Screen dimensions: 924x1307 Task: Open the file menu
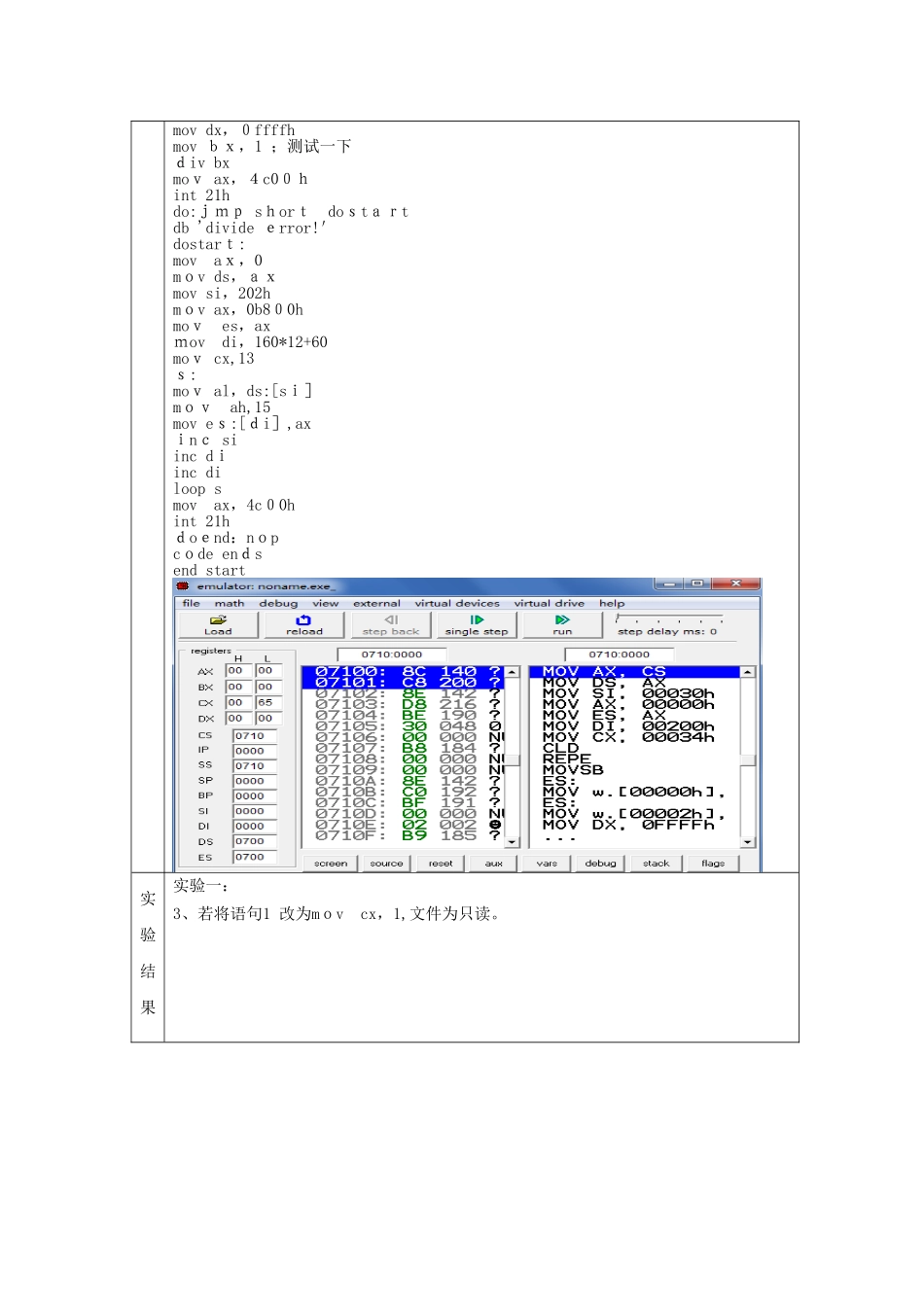click(x=191, y=603)
